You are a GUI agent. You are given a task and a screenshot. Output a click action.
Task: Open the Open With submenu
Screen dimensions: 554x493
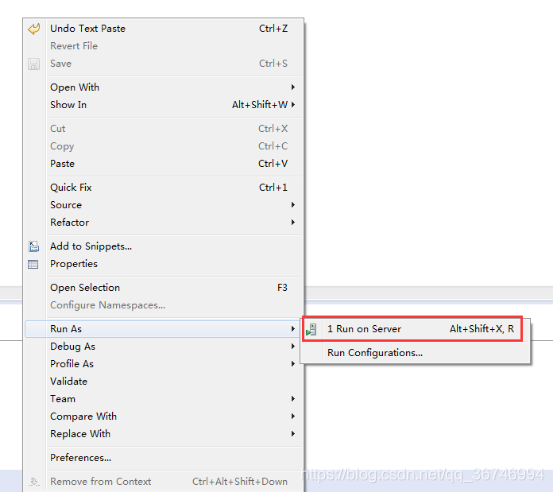(163, 87)
